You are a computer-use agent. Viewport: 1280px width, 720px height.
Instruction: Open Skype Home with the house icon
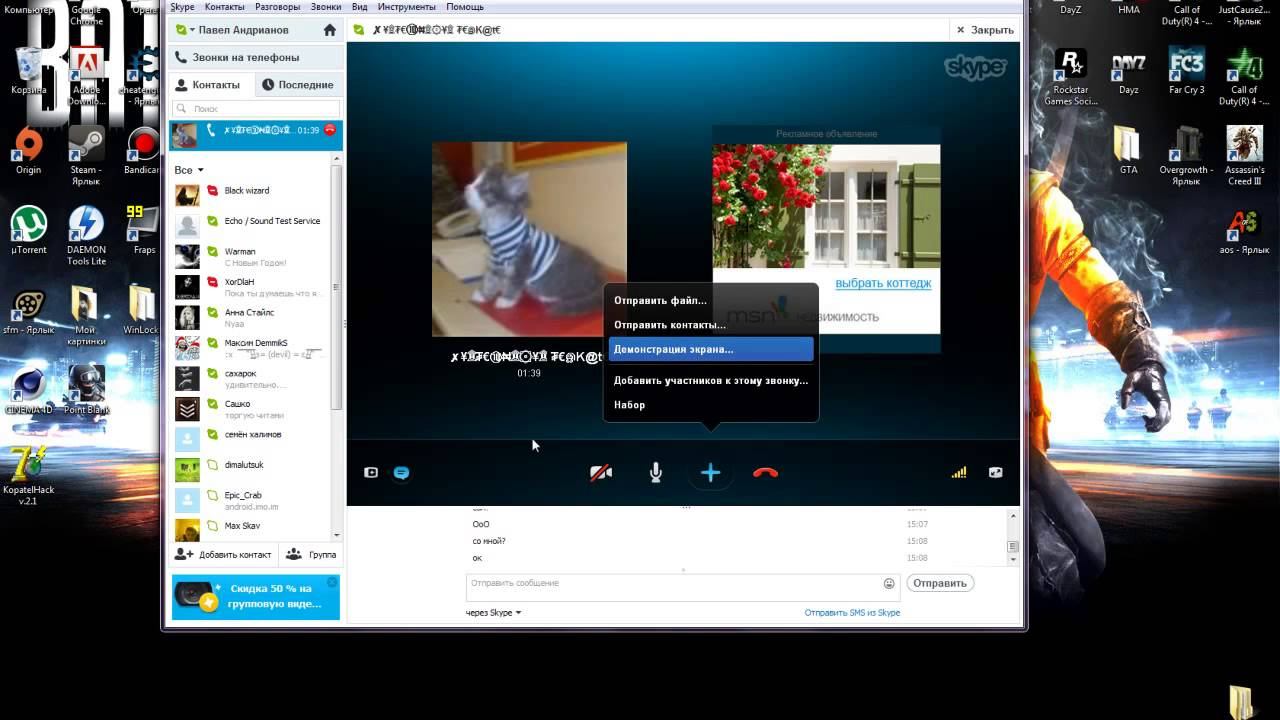330,30
